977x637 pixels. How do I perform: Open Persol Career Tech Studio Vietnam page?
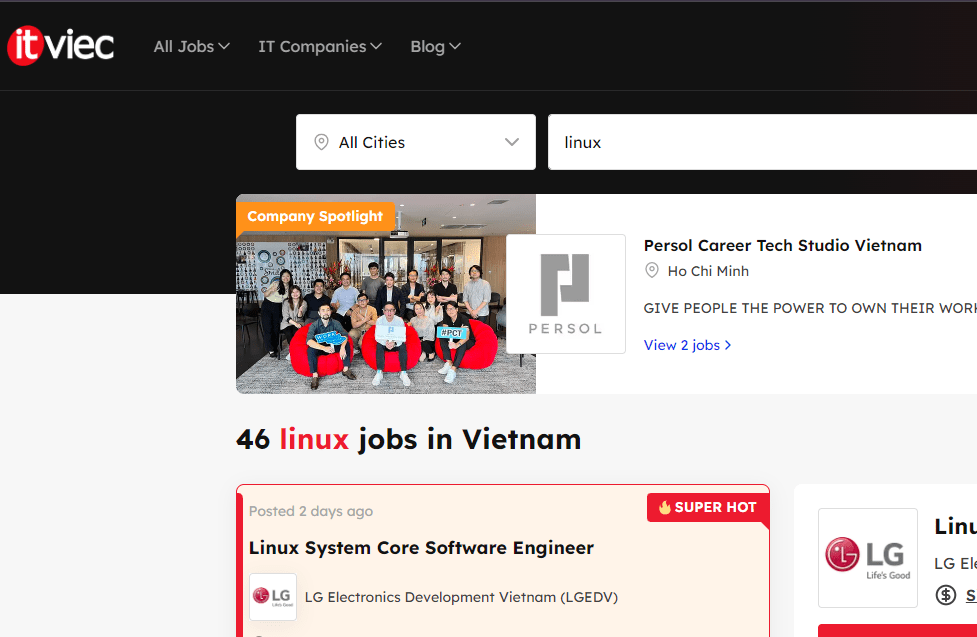pos(782,245)
